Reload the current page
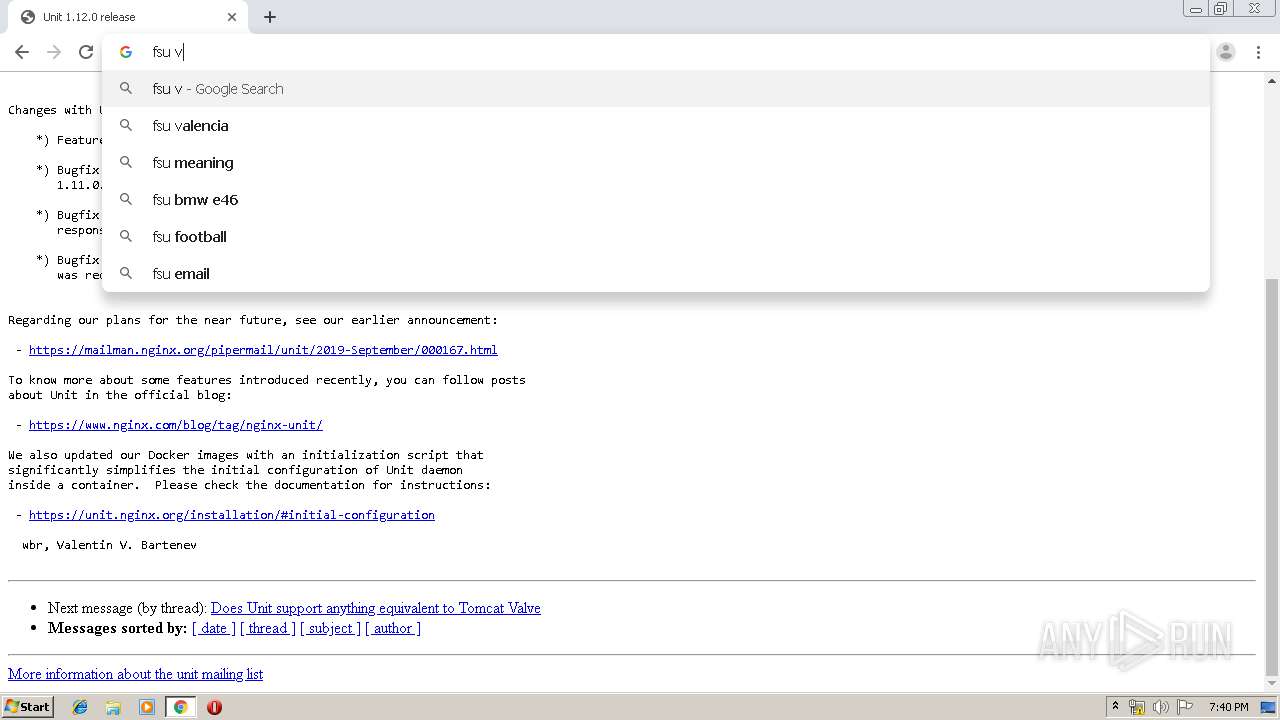 click(86, 52)
